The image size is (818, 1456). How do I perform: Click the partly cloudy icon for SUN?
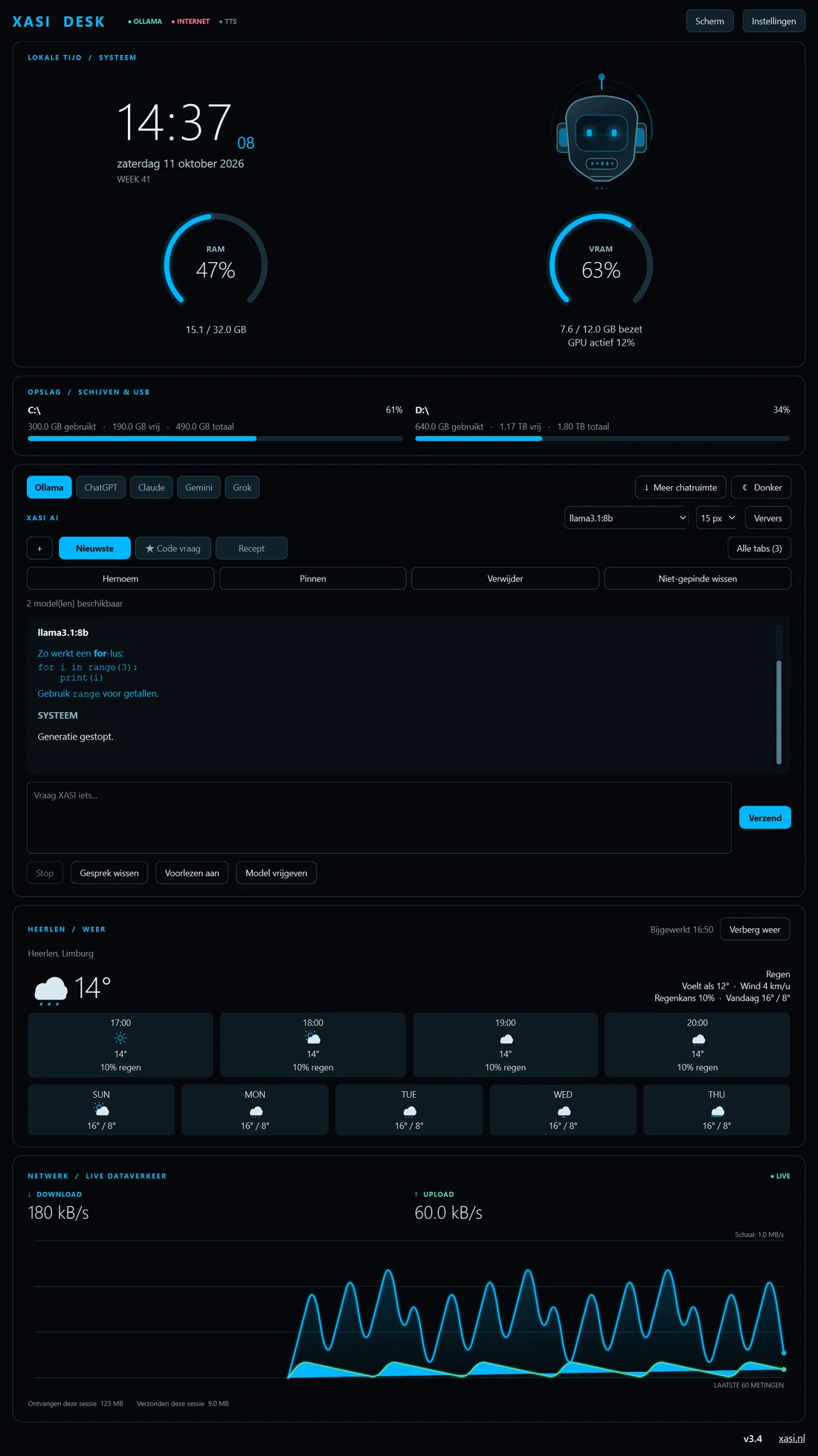point(101,1110)
